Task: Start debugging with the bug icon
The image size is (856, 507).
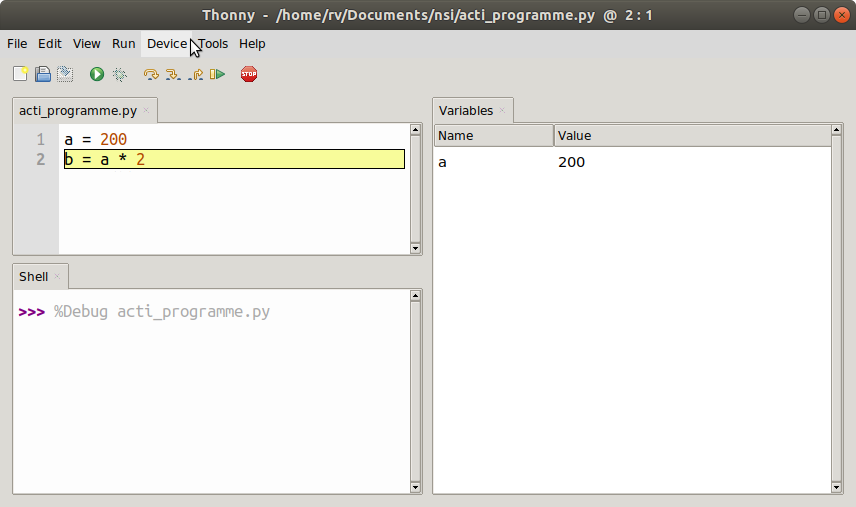Action: (x=120, y=74)
